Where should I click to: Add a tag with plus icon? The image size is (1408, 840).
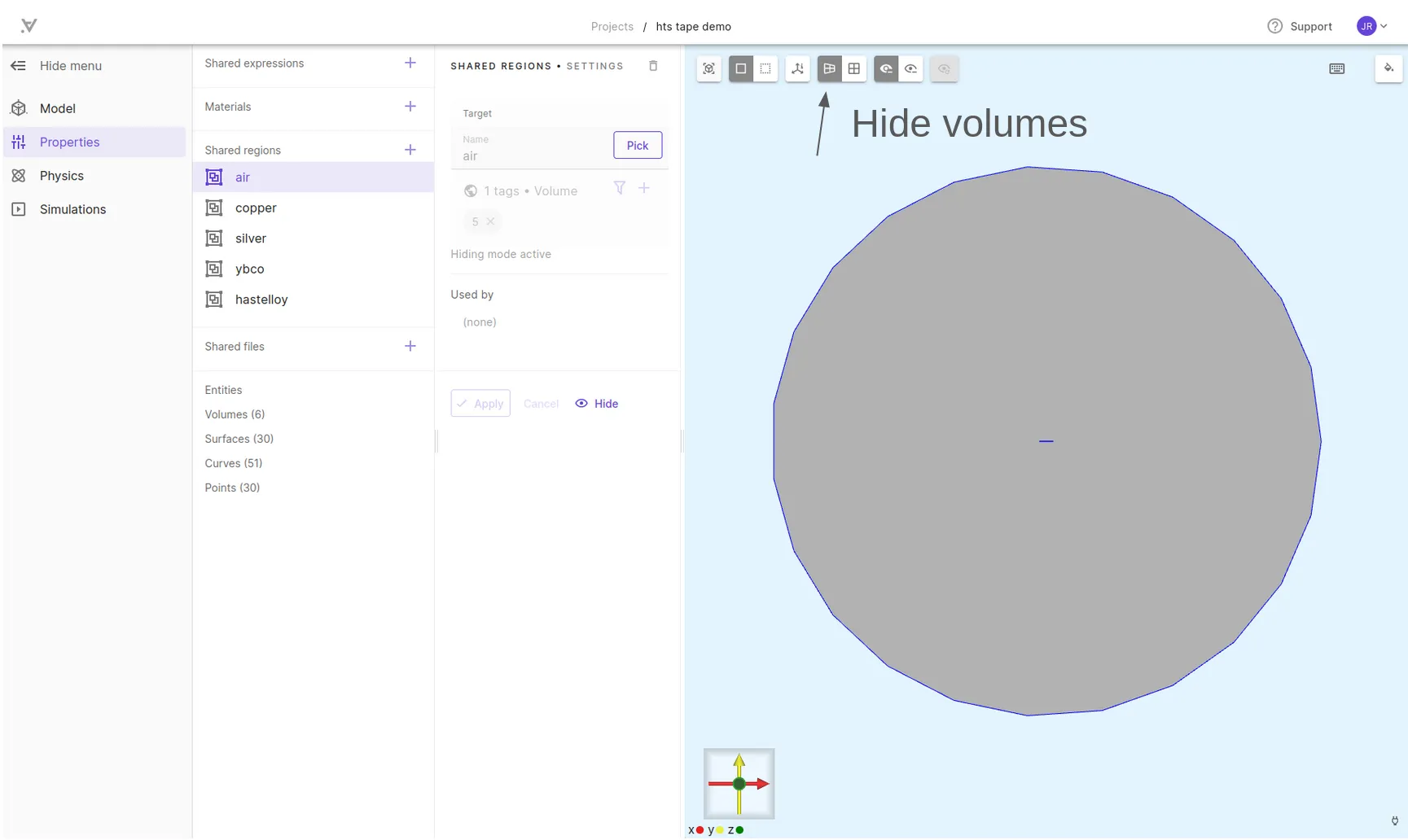[644, 188]
